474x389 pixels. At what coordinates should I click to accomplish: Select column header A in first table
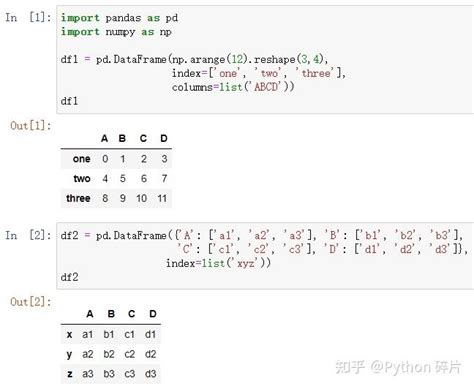point(104,138)
